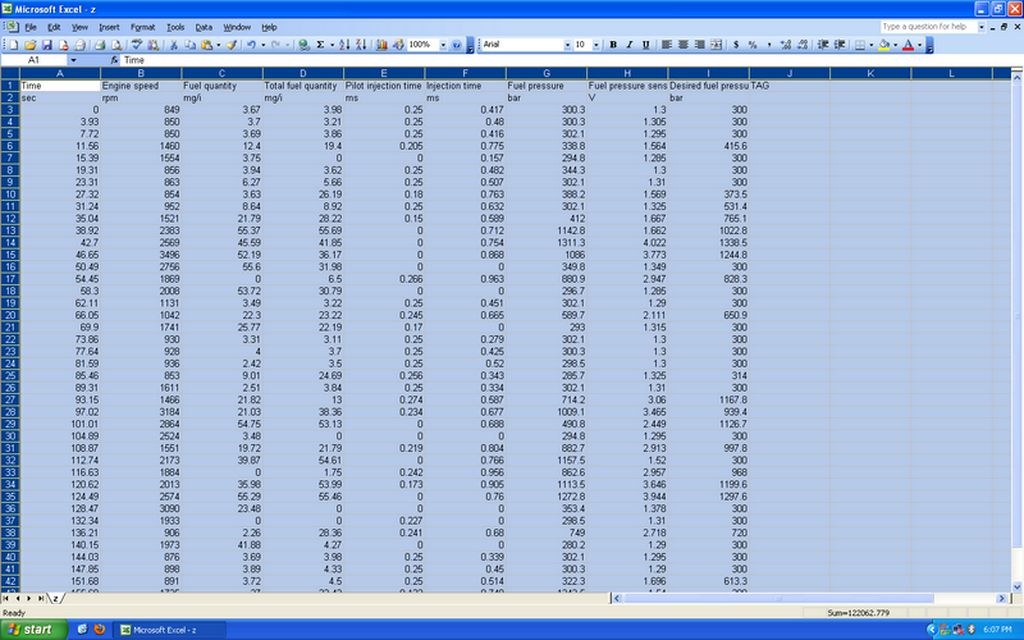Open the Arial font name dropdown
Viewport: 1024px width, 640px height.
[x=567, y=44]
